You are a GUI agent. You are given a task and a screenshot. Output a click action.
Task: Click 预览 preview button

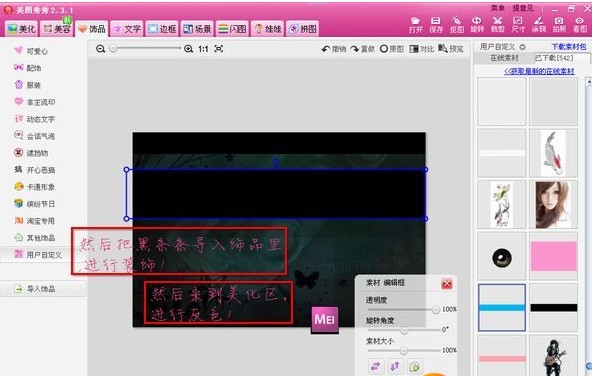(451, 49)
